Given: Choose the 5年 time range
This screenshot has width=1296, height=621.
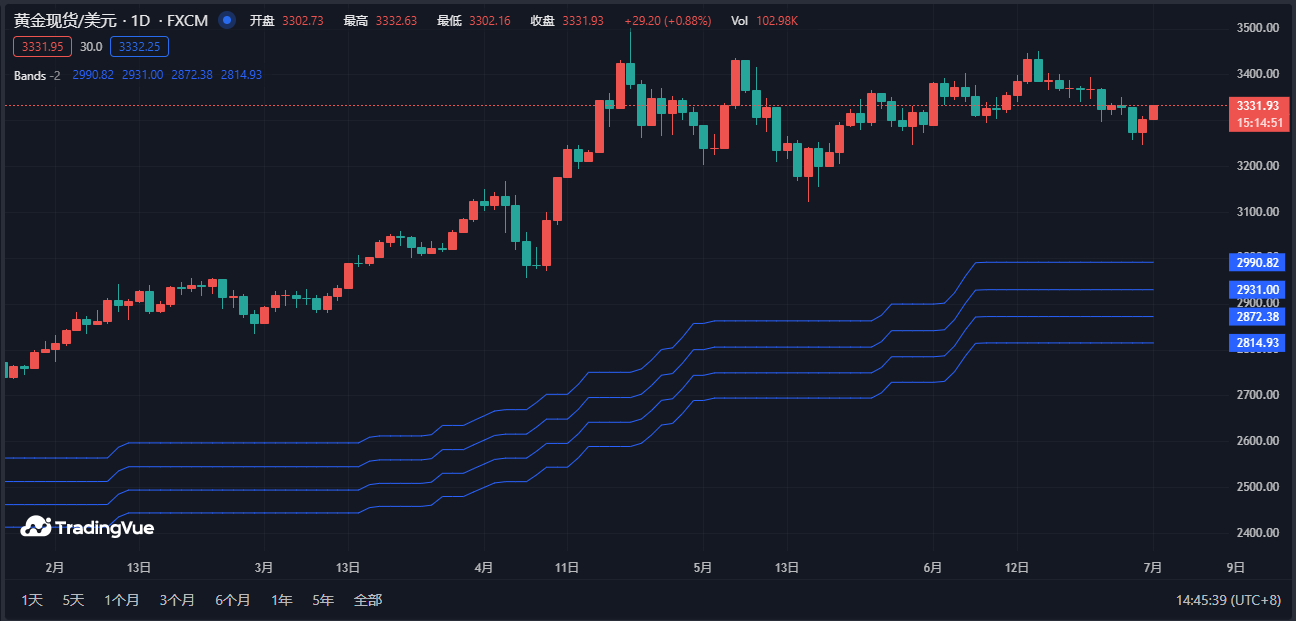Looking at the screenshot, I should pos(323,600).
